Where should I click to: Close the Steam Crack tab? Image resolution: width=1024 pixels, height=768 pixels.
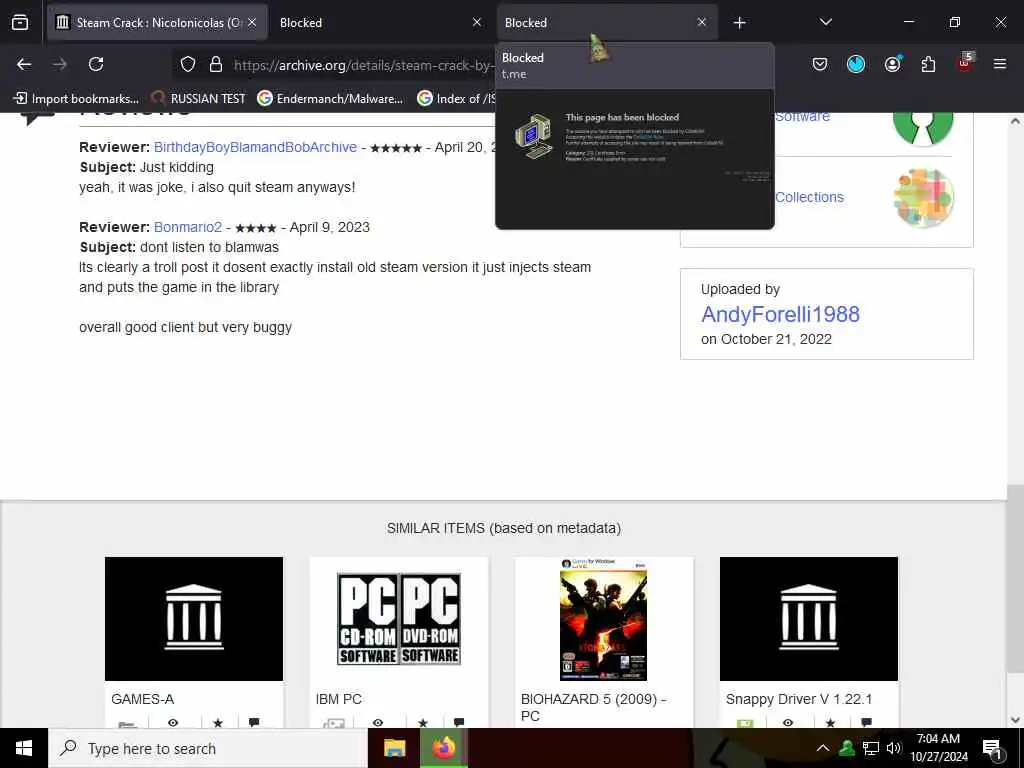[252, 22]
